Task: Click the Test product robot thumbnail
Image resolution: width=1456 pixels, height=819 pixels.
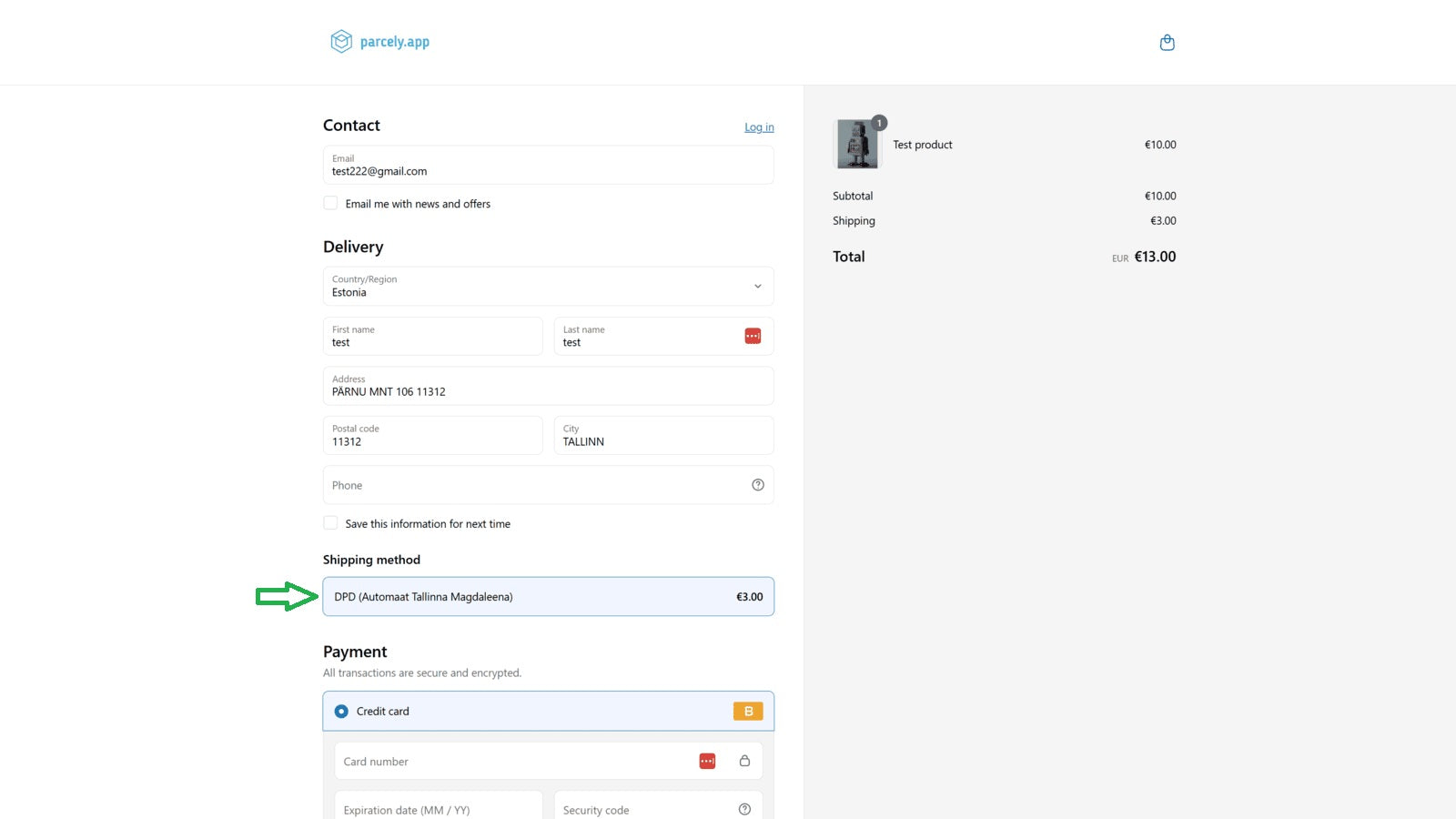Action: pyautogui.click(x=857, y=144)
